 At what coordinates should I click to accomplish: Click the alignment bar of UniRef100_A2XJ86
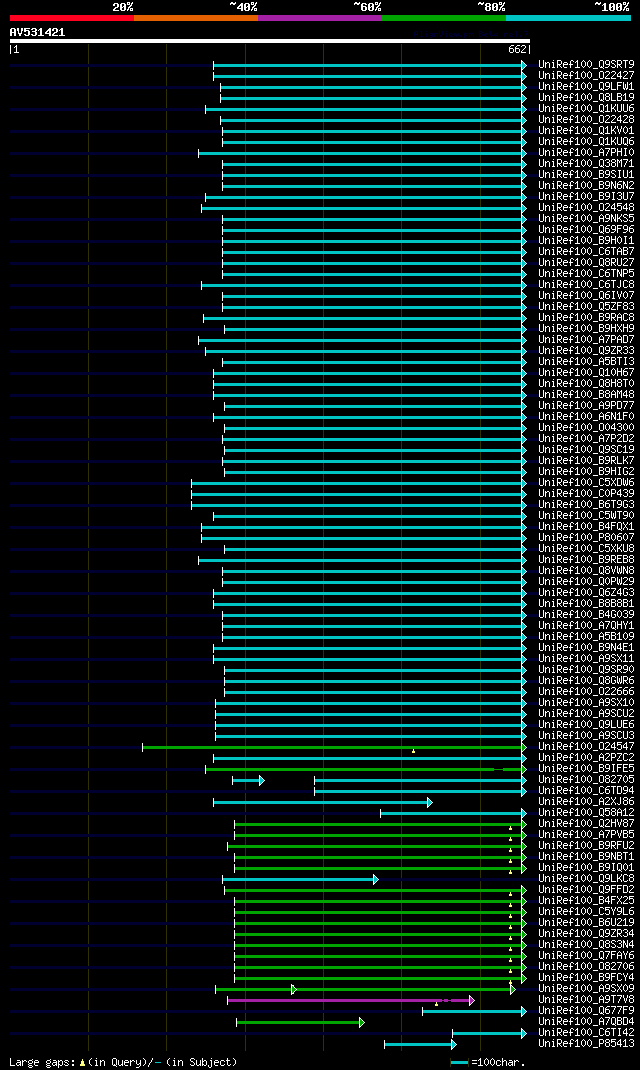coord(321,802)
